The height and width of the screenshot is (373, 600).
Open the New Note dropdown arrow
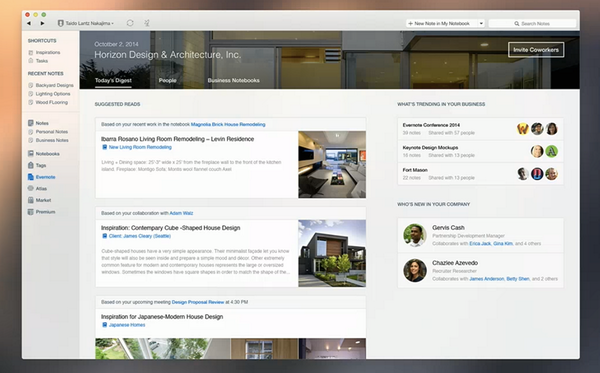tap(481, 23)
